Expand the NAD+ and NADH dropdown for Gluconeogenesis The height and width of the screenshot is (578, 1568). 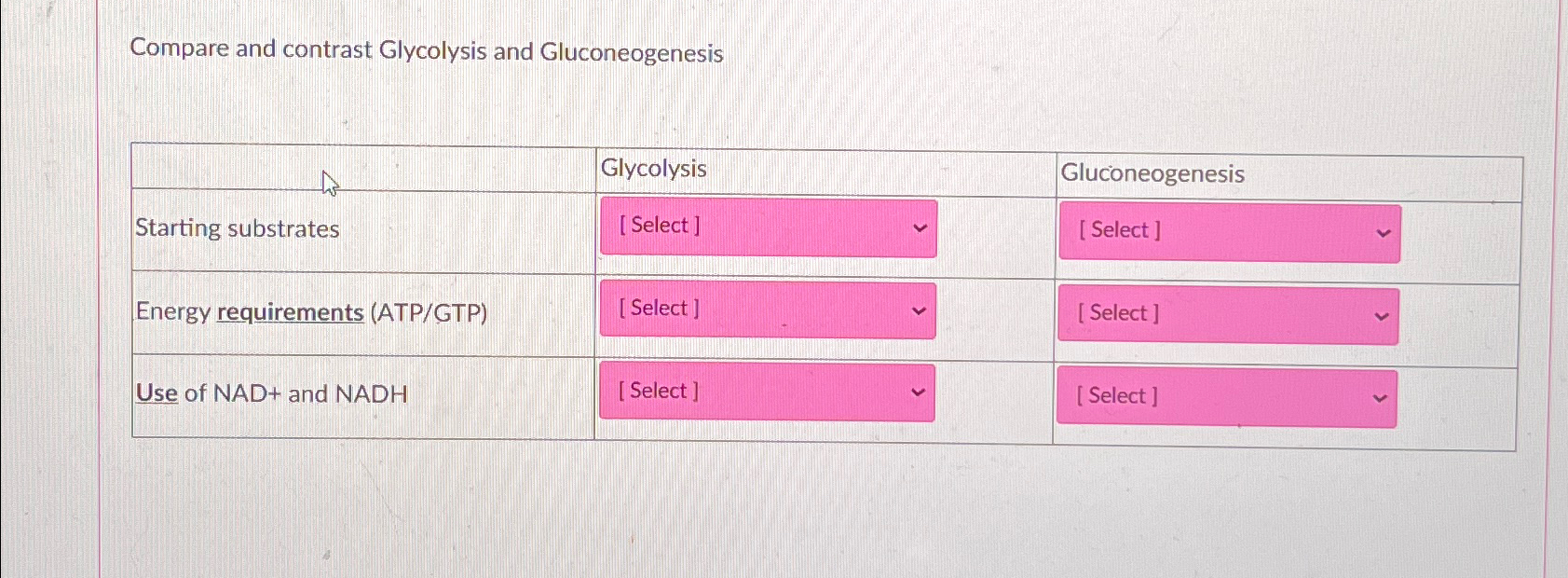[x=1226, y=397]
